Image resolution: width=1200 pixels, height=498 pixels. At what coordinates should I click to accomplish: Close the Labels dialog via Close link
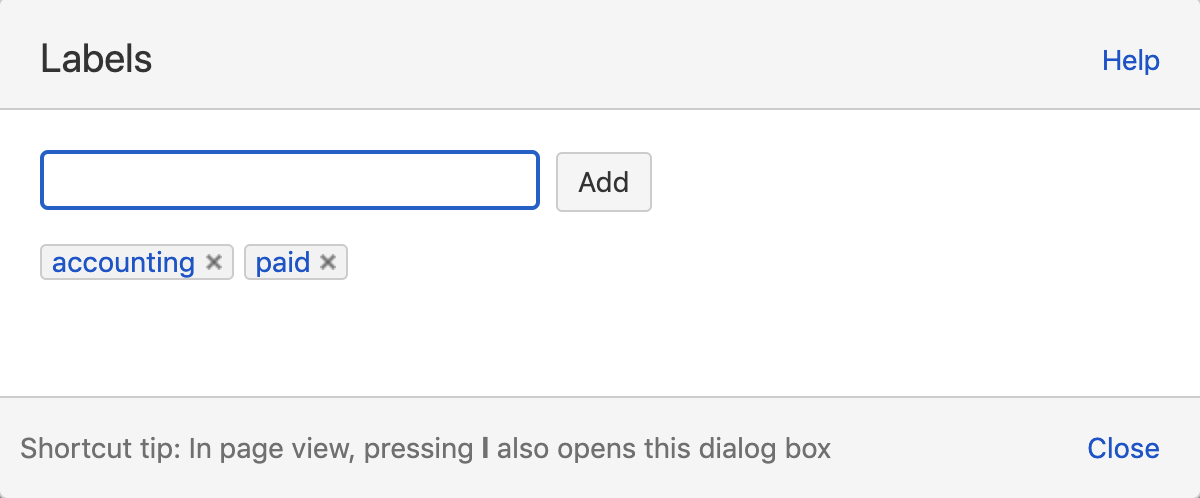tap(1124, 448)
